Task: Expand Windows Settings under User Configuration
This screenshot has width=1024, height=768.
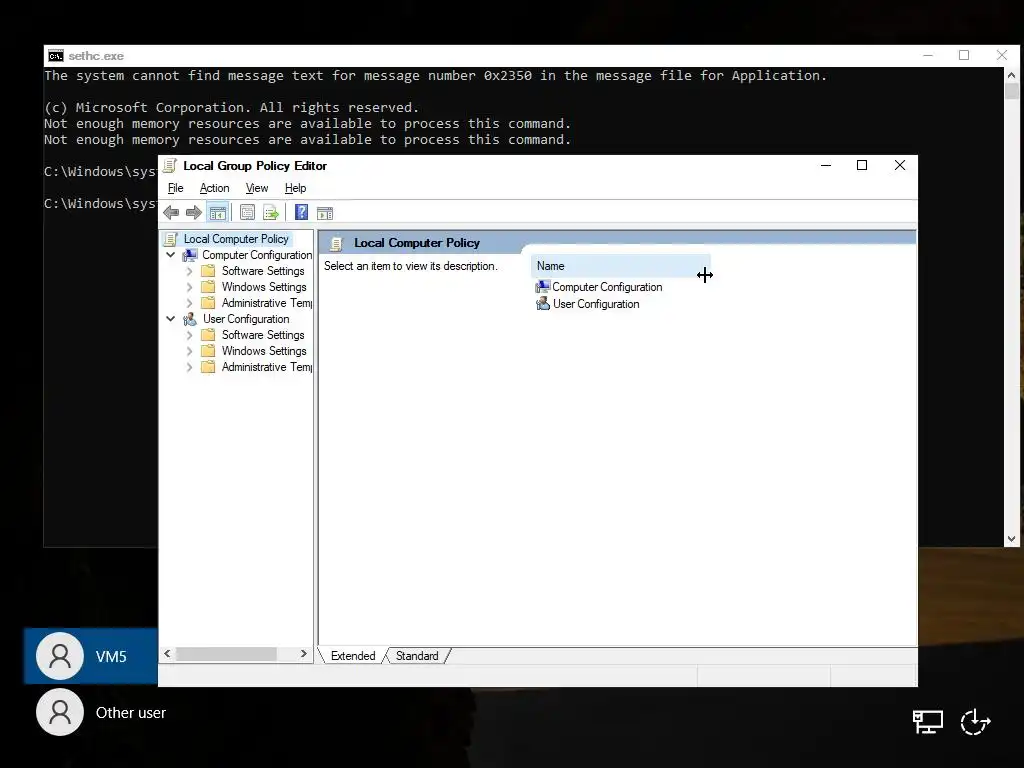Action: (189, 351)
